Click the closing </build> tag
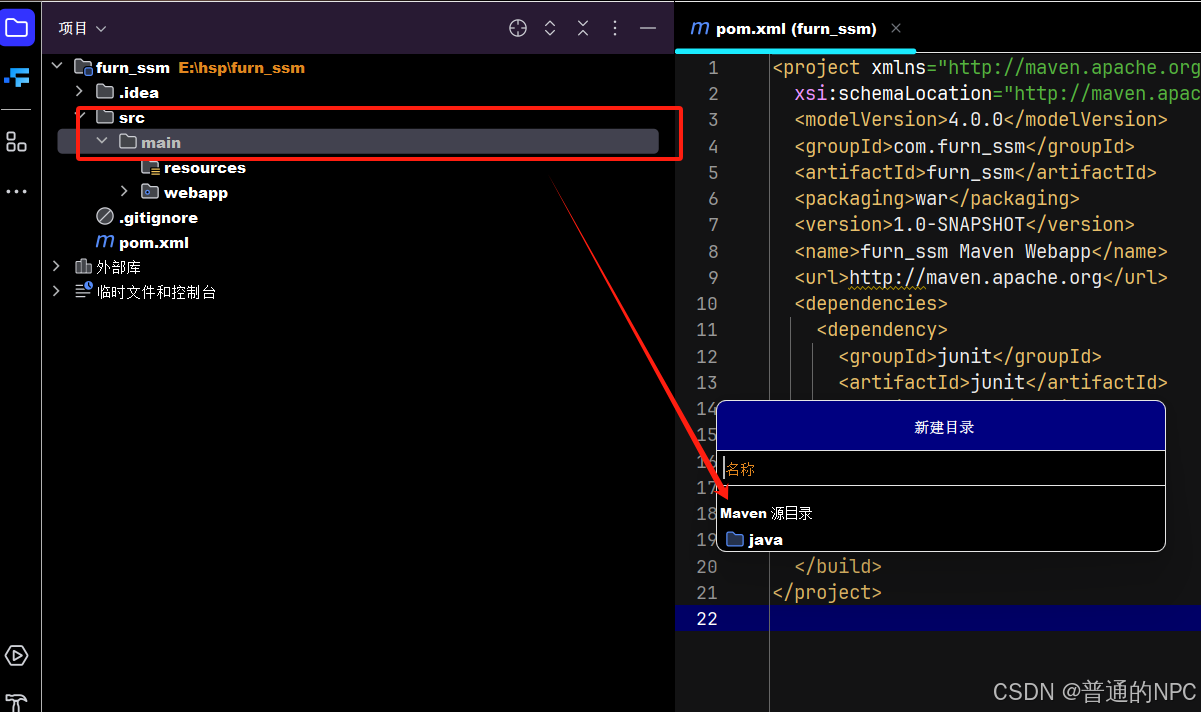1201x712 pixels. click(838, 566)
